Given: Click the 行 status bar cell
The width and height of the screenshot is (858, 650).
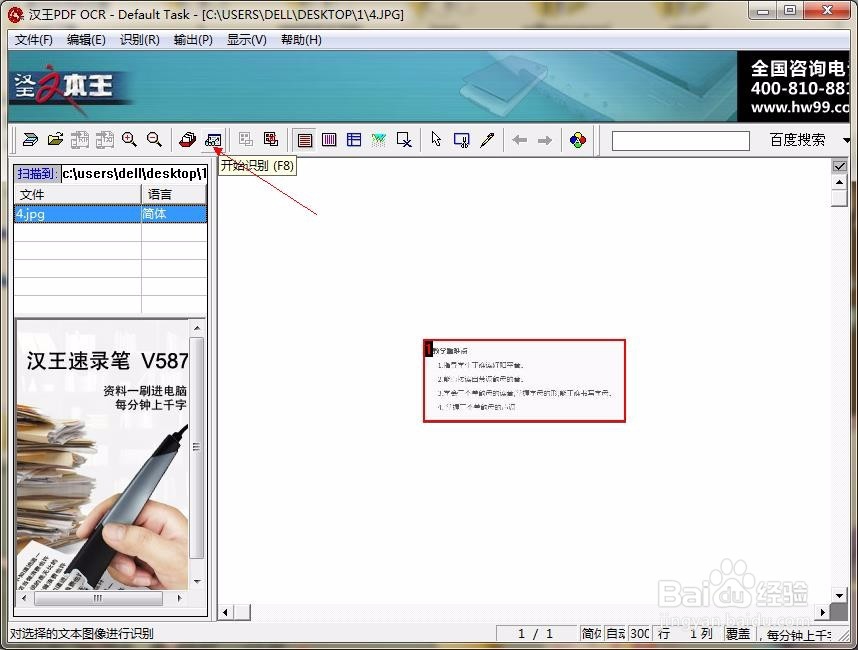Looking at the screenshot, I should [664, 634].
